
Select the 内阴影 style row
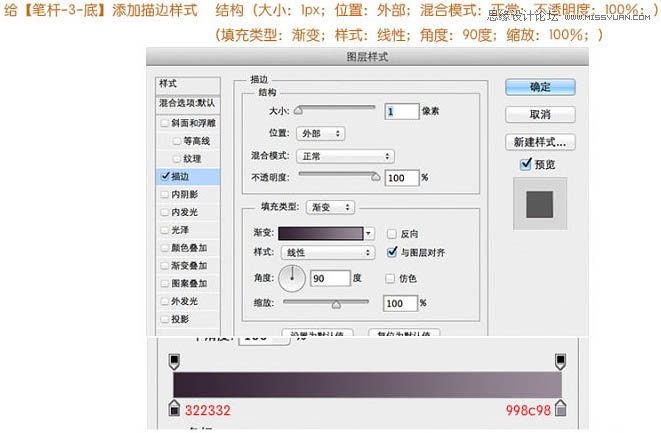coord(188,194)
